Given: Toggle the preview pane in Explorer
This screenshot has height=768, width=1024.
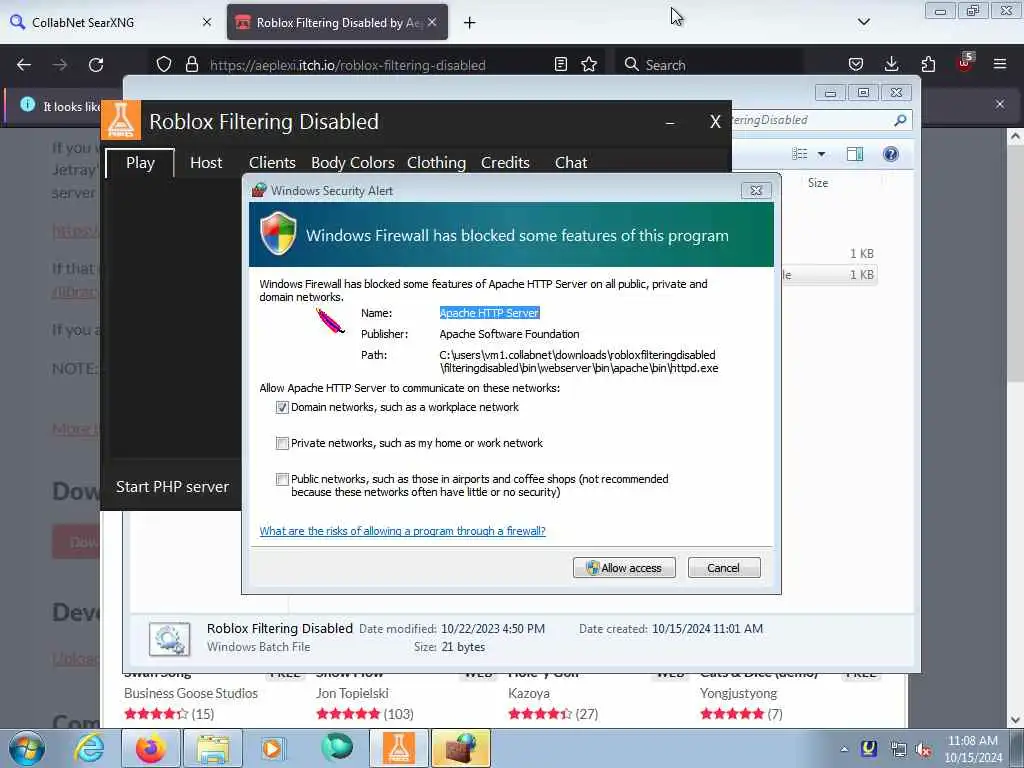Looking at the screenshot, I should point(854,154).
